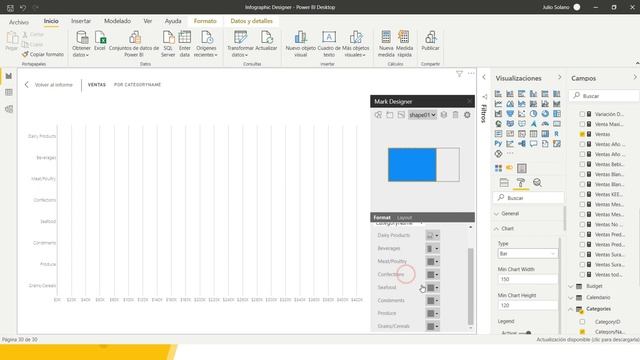Open the Dairy Products shape dropdown
Image resolution: width=640 pixels, height=360 pixels.
[433, 236]
